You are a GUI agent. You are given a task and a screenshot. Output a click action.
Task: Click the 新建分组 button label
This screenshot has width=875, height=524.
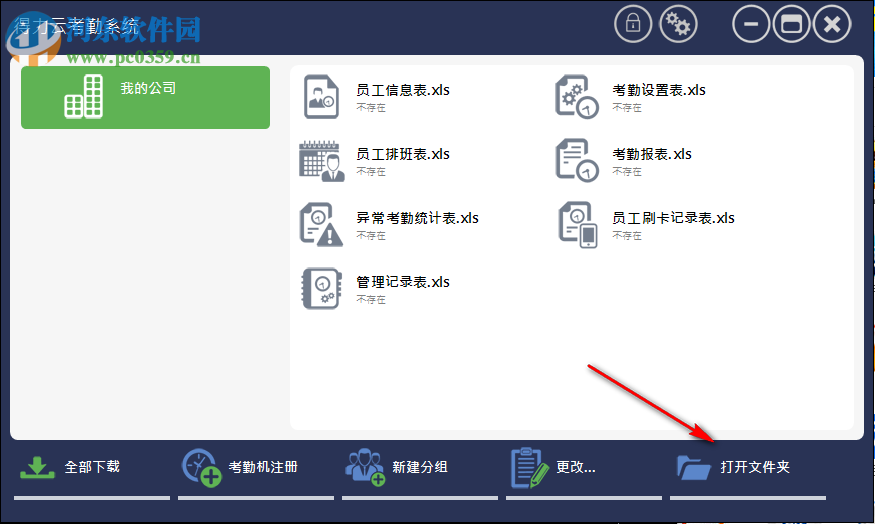(420, 467)
